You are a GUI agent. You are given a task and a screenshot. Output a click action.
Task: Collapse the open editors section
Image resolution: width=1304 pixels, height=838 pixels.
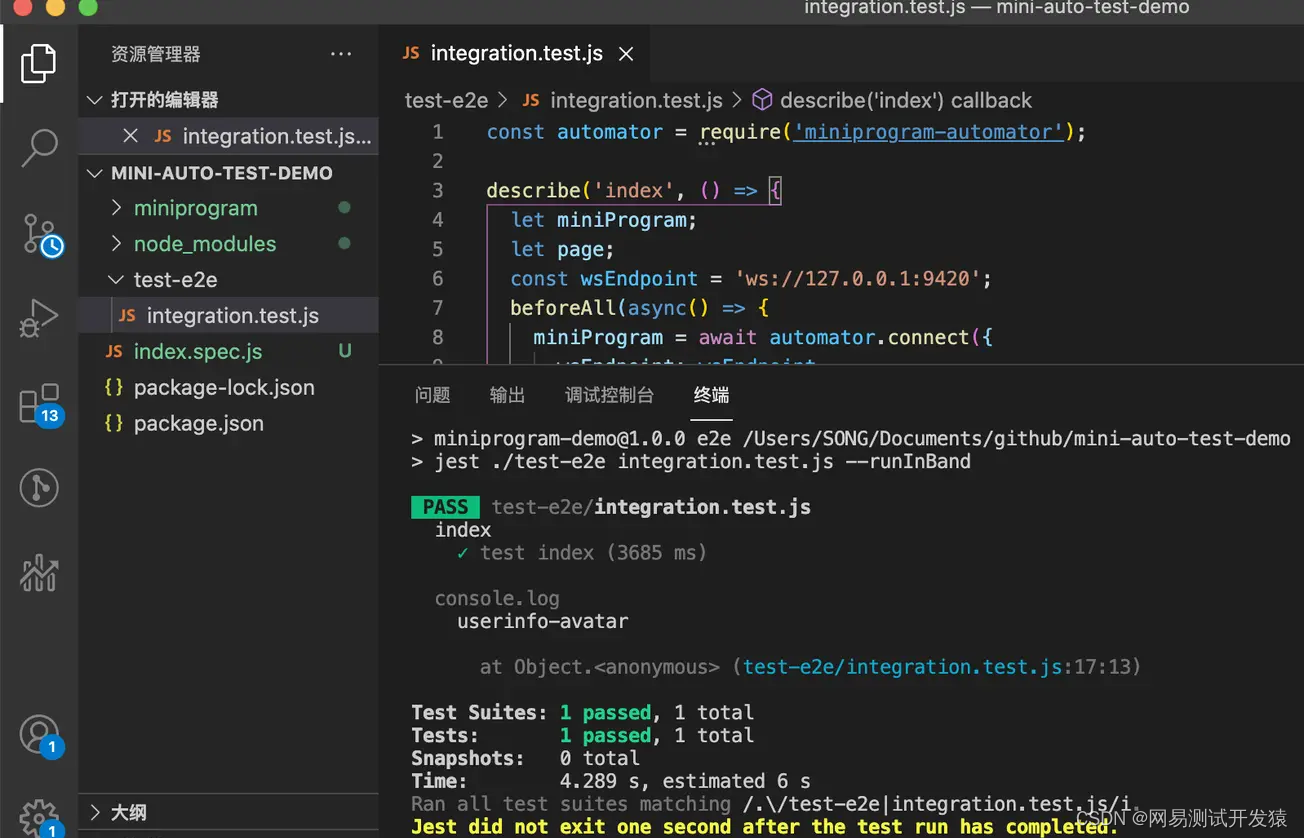[95, 100]
